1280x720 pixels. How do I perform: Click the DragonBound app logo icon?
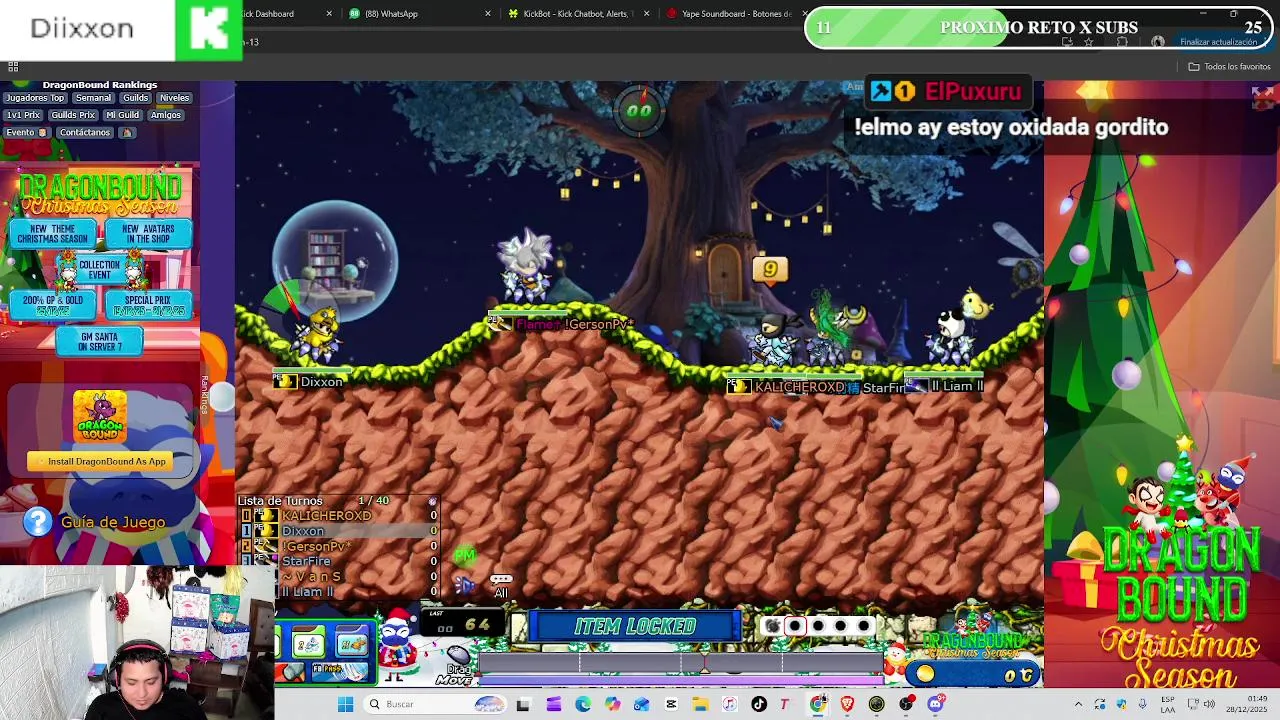[x=100, y=417]
